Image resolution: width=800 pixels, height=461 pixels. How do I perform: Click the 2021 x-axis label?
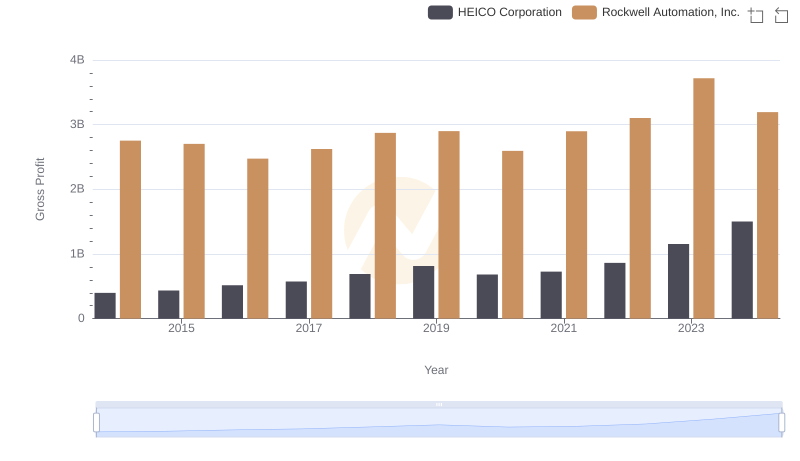[x=563, y=328]
